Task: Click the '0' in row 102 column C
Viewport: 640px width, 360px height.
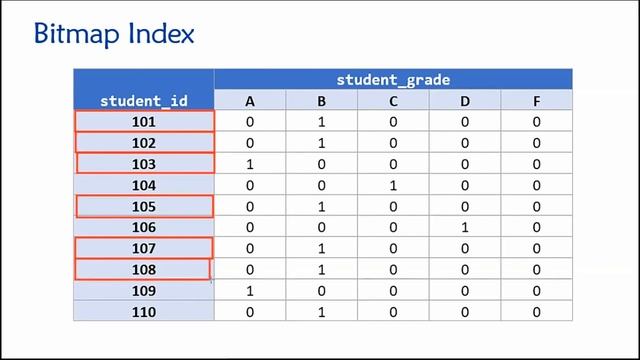Action: pyautogui.click(x=393, y=143)
